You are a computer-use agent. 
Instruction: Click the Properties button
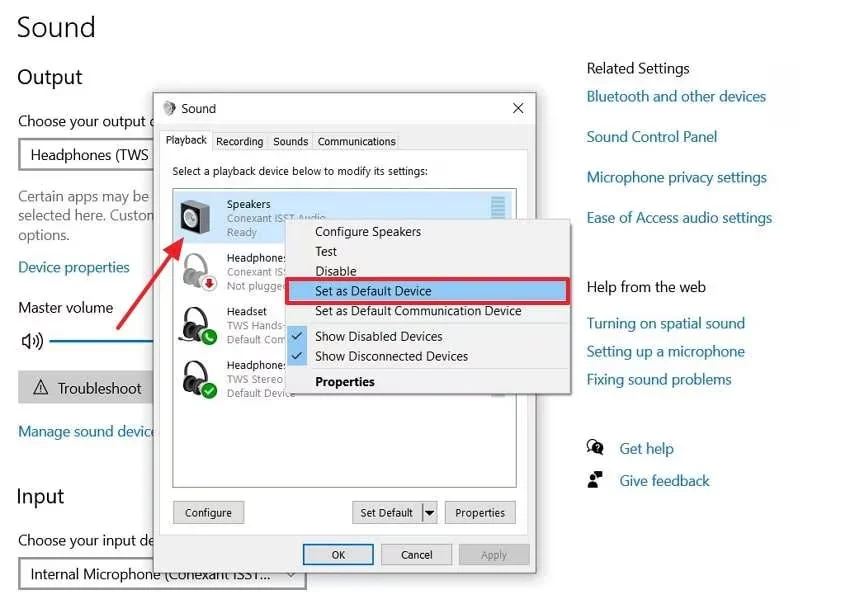pyautogui.click(x=480, y=512)
